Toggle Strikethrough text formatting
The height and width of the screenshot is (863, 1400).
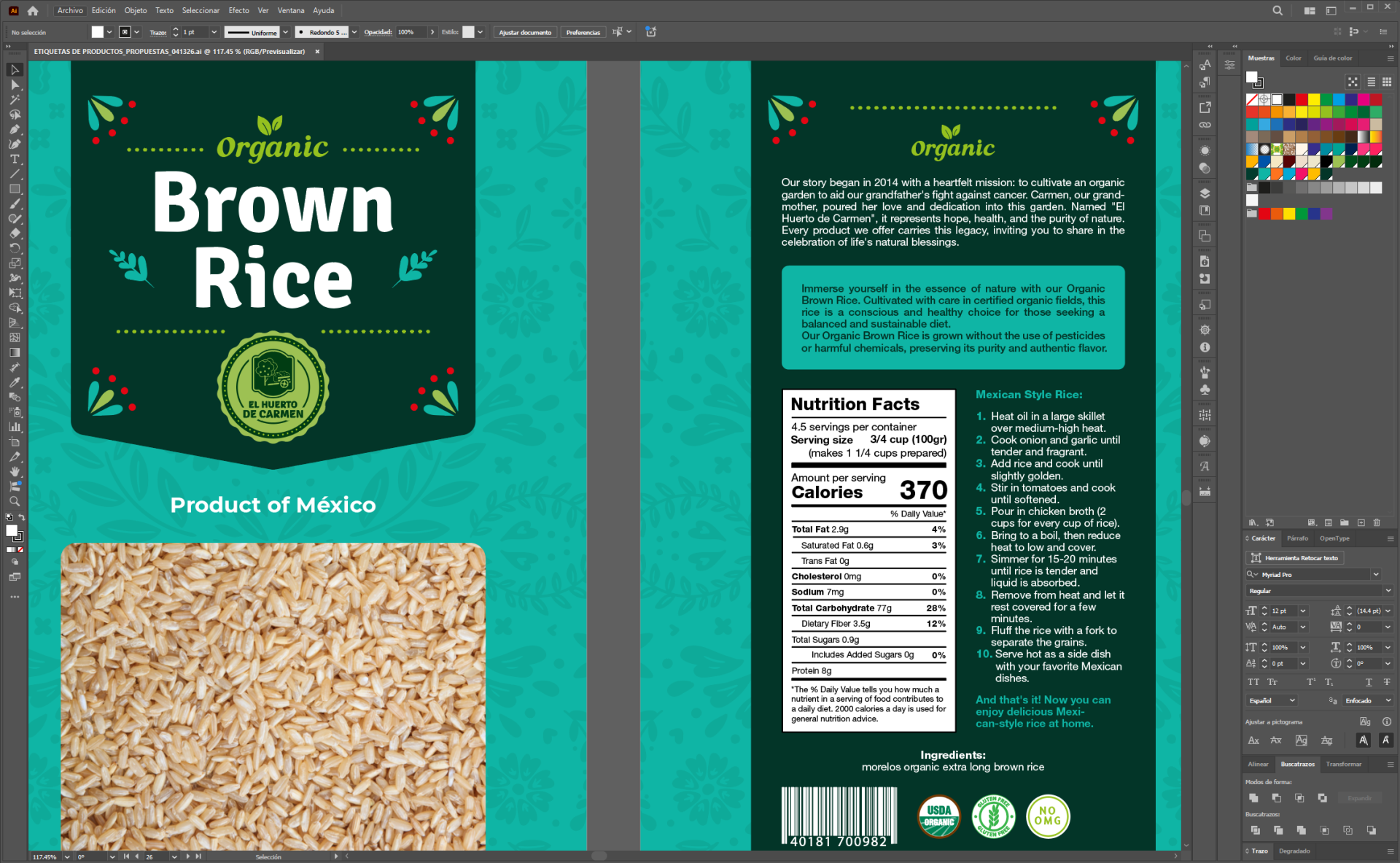tap(1386, 682)
